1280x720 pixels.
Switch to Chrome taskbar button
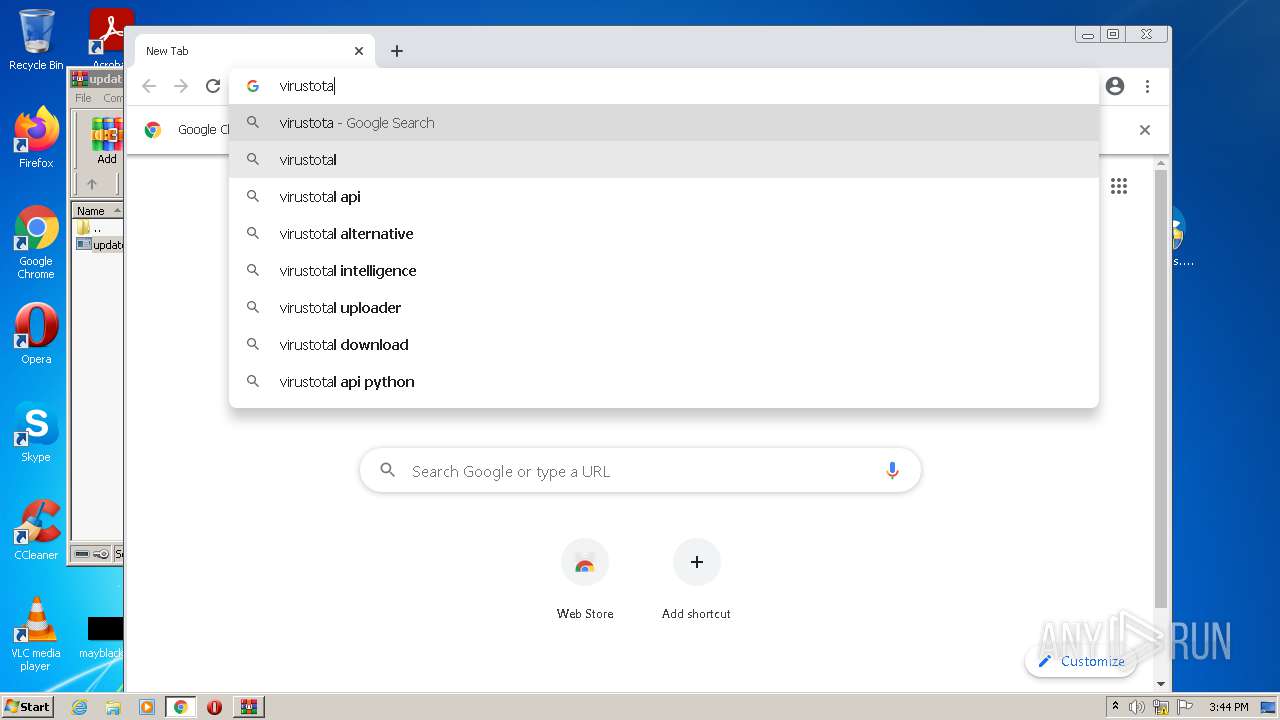pyautogui.click(x=180, y=707)
